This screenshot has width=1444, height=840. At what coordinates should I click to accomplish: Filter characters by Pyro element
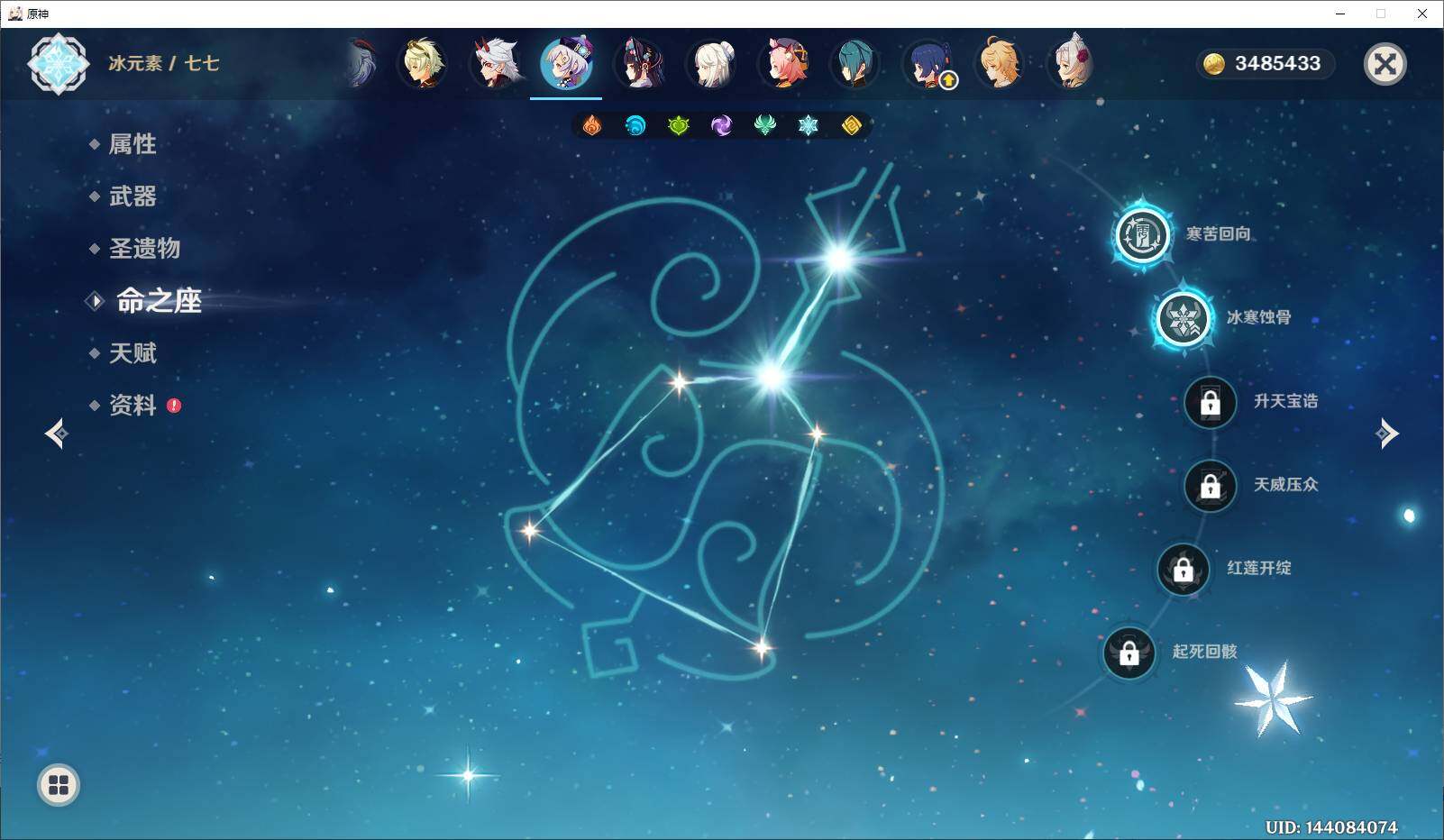[592, 125]
